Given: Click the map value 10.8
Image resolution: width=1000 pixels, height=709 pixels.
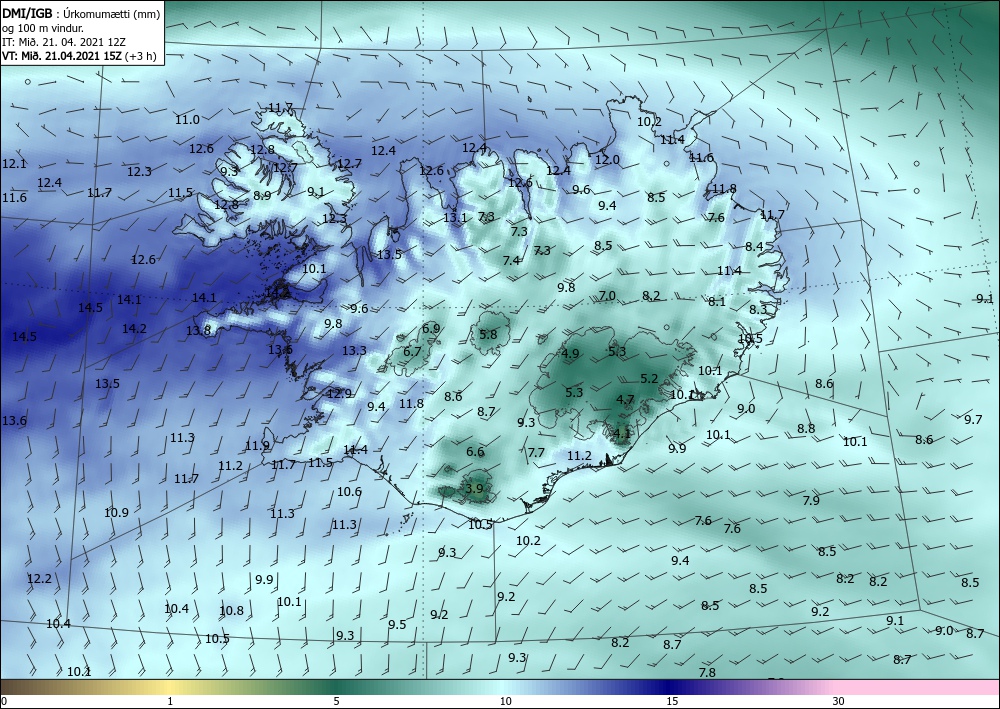Looking at the screenshot, I should (232, 610).
